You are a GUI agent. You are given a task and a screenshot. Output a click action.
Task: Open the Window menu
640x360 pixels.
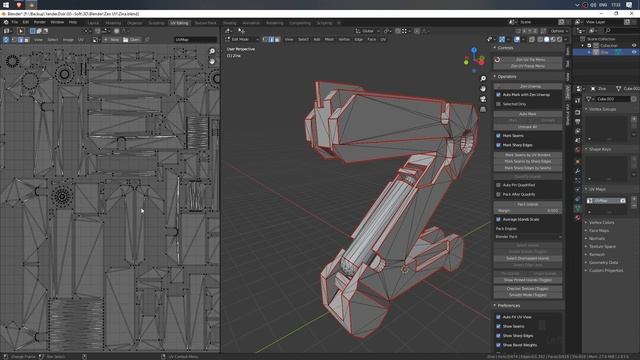(57, 22)
